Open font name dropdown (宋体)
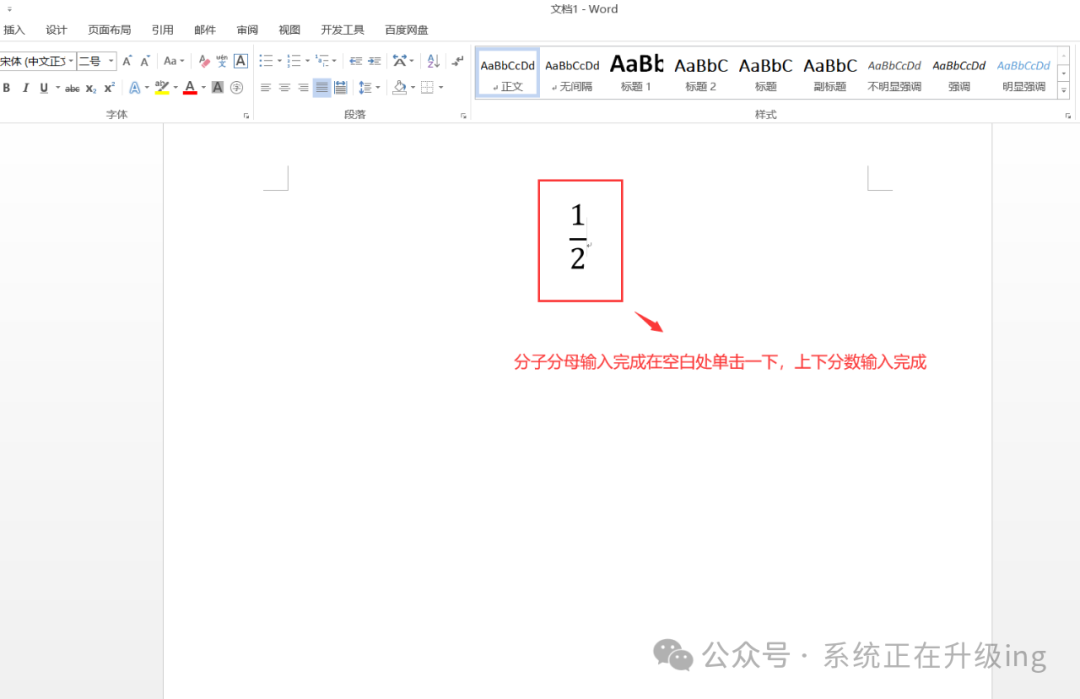The width and height of the screenshot is (1080, 699). (71, 61)
